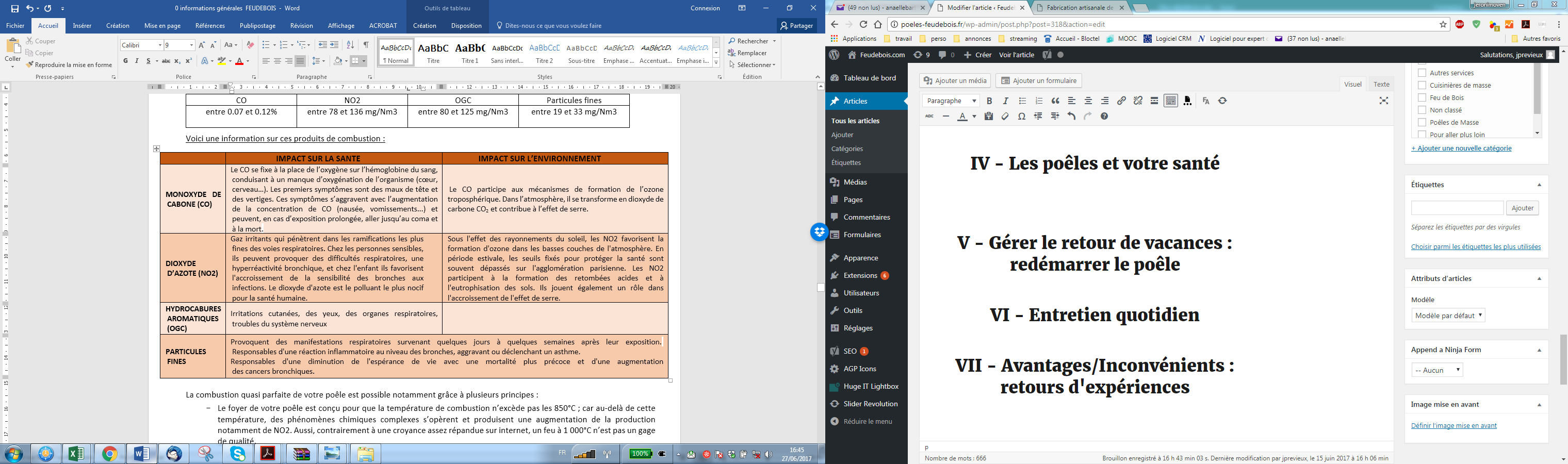Save the Word document with the floppy icon
The height and width of the screenshot is (464, 1568).
point(14,9)
